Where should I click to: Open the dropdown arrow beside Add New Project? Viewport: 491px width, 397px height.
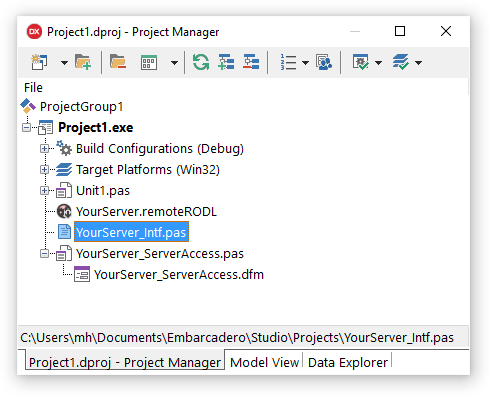[64, 63]
